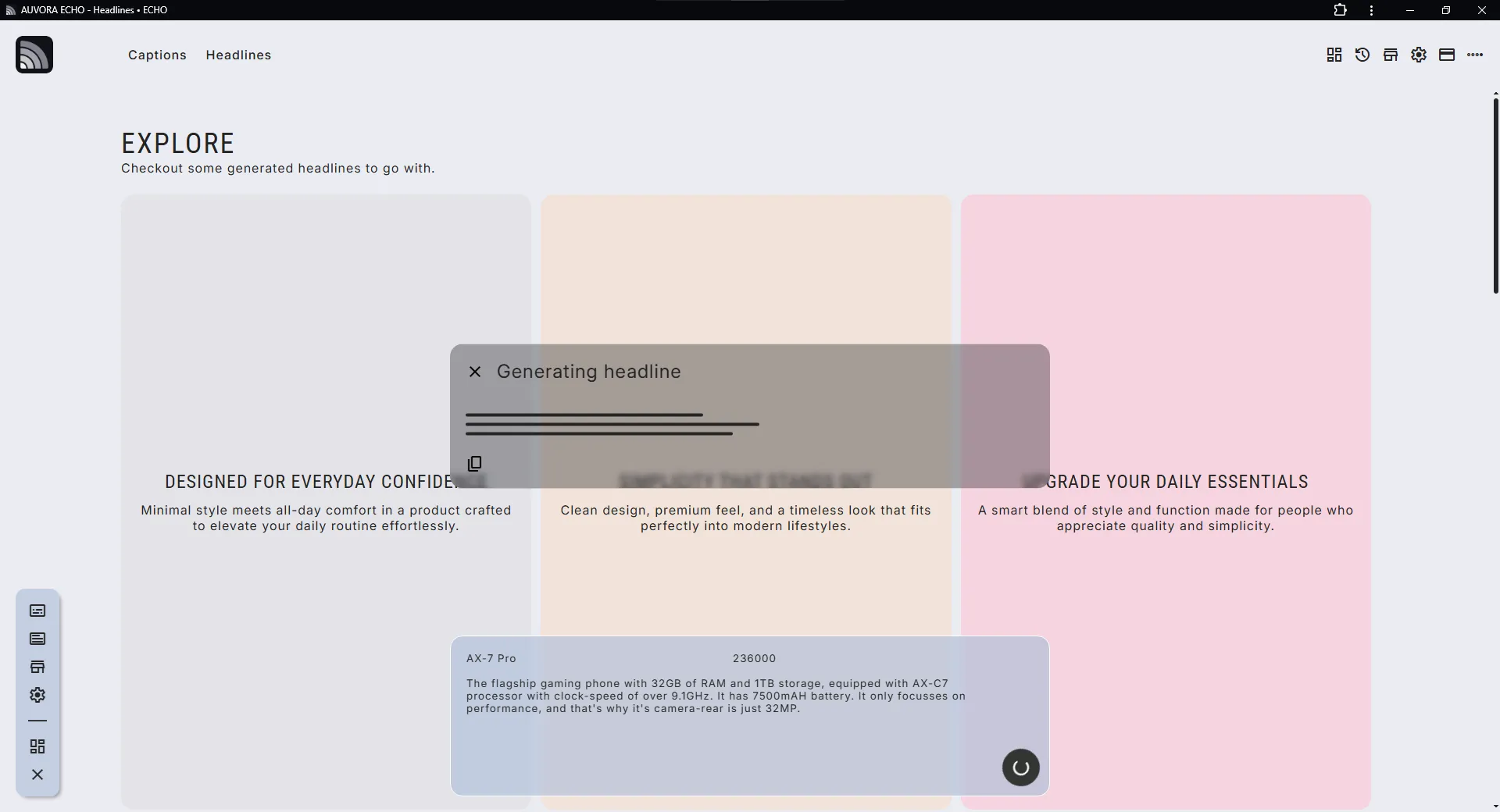Select the headlines text icon in left sidebar
Screen dimensions: 1500x812
[x=37, y=639]
